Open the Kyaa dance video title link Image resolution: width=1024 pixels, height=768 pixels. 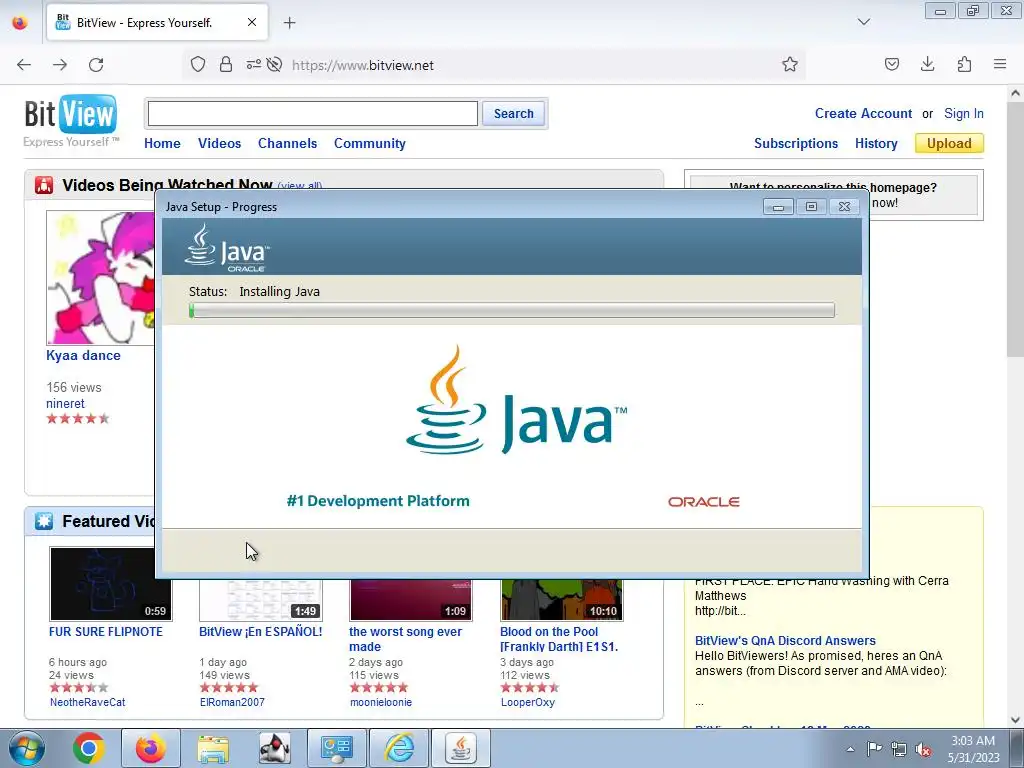pos(83,356)
